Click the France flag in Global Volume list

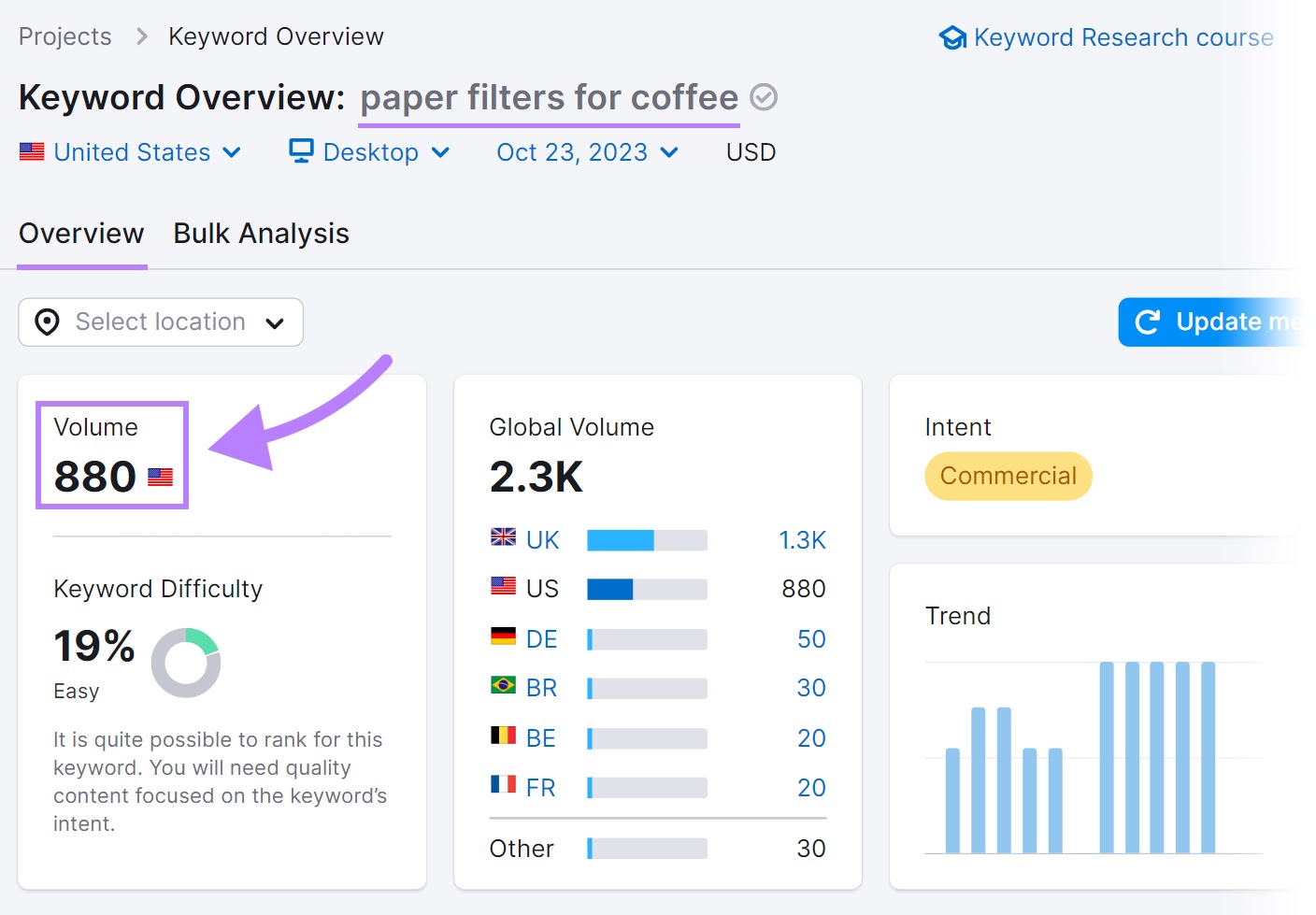(x=504, y=786)
